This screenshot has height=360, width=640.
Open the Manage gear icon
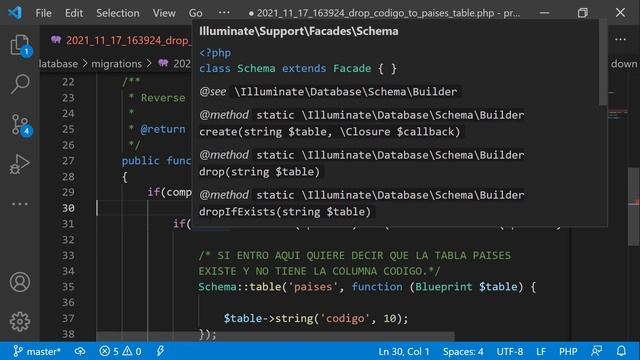(x=20, y=322)
